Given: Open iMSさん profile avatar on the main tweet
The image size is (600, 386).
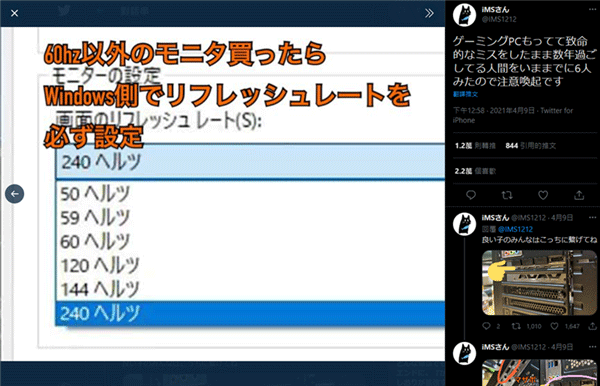Looking at the screenshot, I should (464, 15).
